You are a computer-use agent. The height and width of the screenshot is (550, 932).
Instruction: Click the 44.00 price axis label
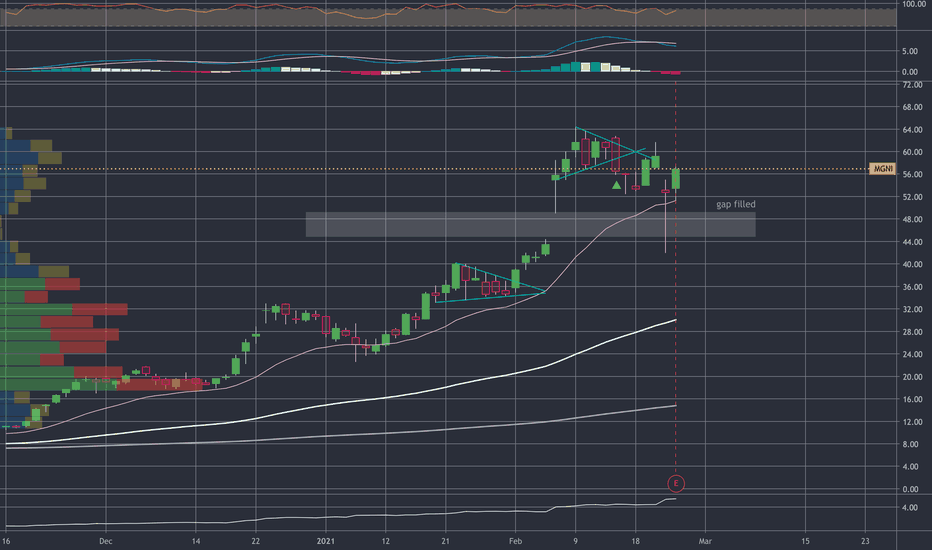[x=912, y=242]
